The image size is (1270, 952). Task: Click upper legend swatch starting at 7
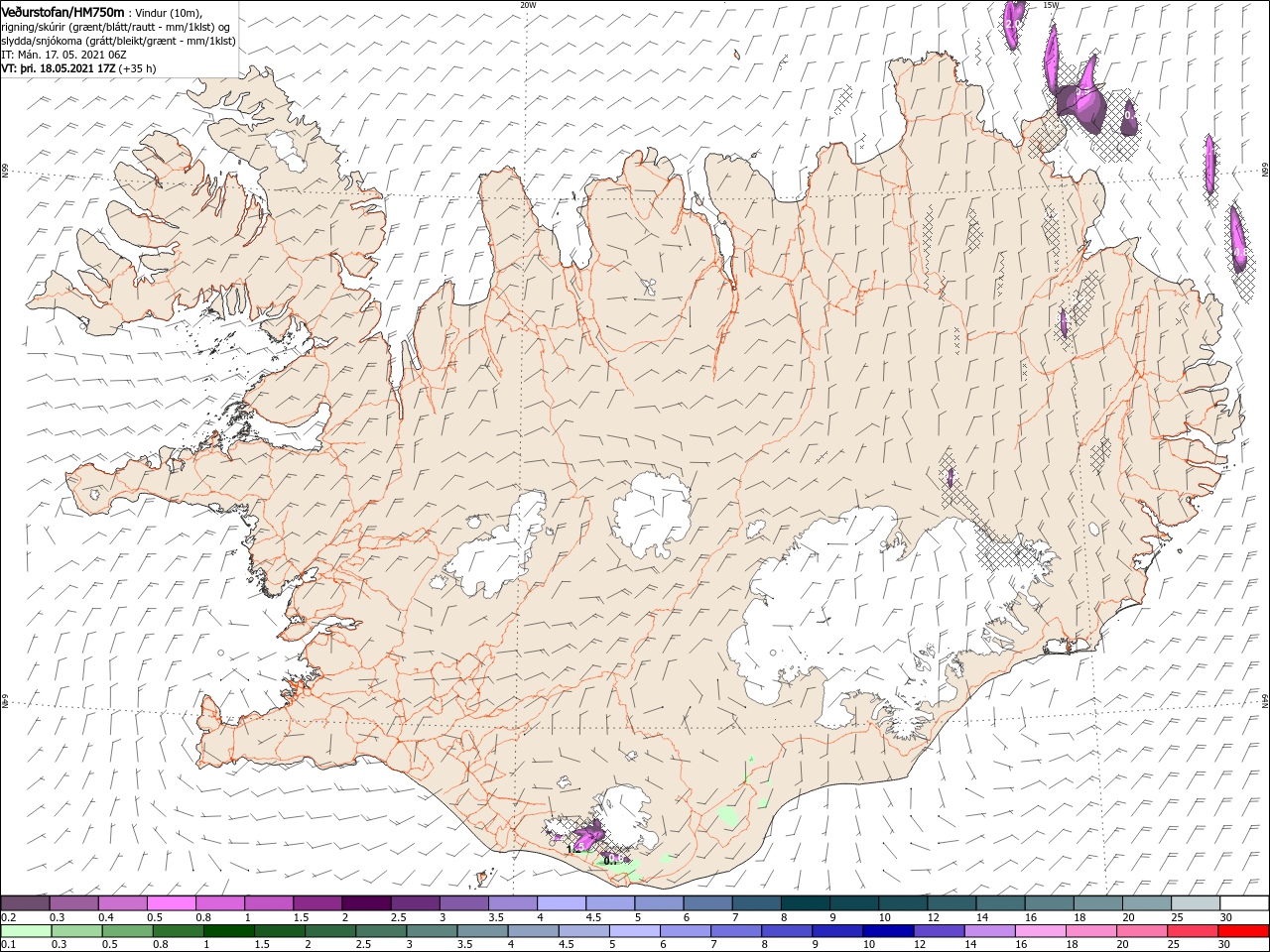(757, 903)
